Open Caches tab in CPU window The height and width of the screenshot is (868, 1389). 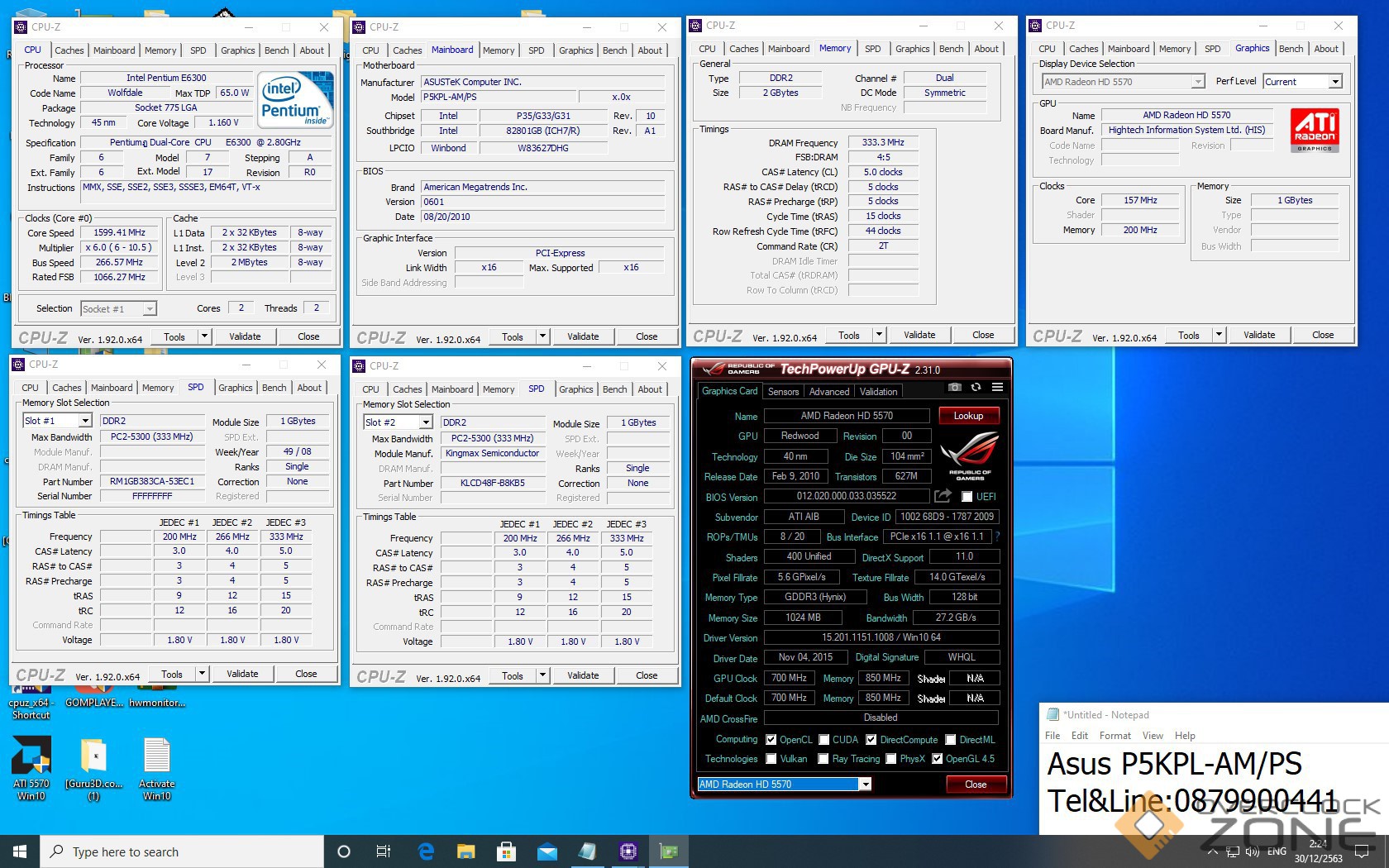pyautogui.click(x=69, y=50)
